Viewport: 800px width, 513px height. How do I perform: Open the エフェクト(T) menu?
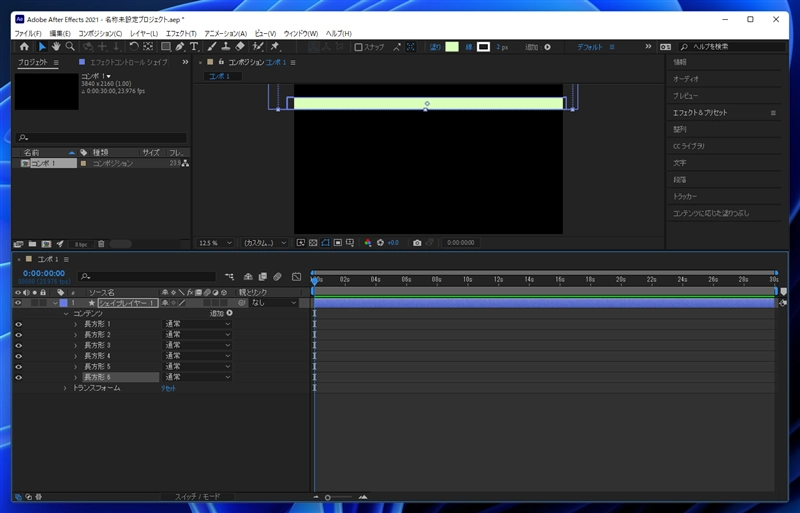click(x=181, y=34)
